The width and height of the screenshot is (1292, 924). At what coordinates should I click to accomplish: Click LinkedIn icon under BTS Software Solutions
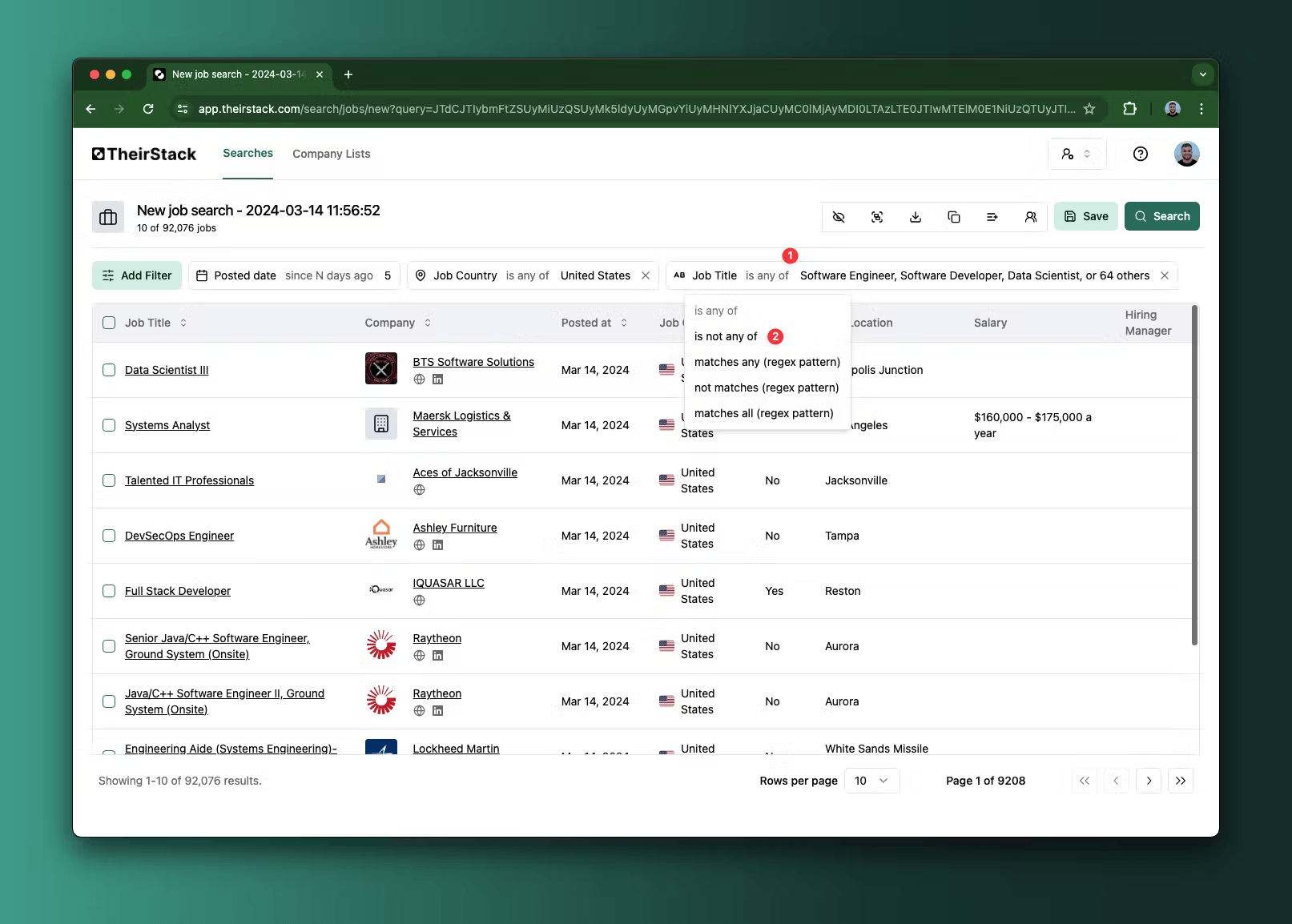pos(437,380)
